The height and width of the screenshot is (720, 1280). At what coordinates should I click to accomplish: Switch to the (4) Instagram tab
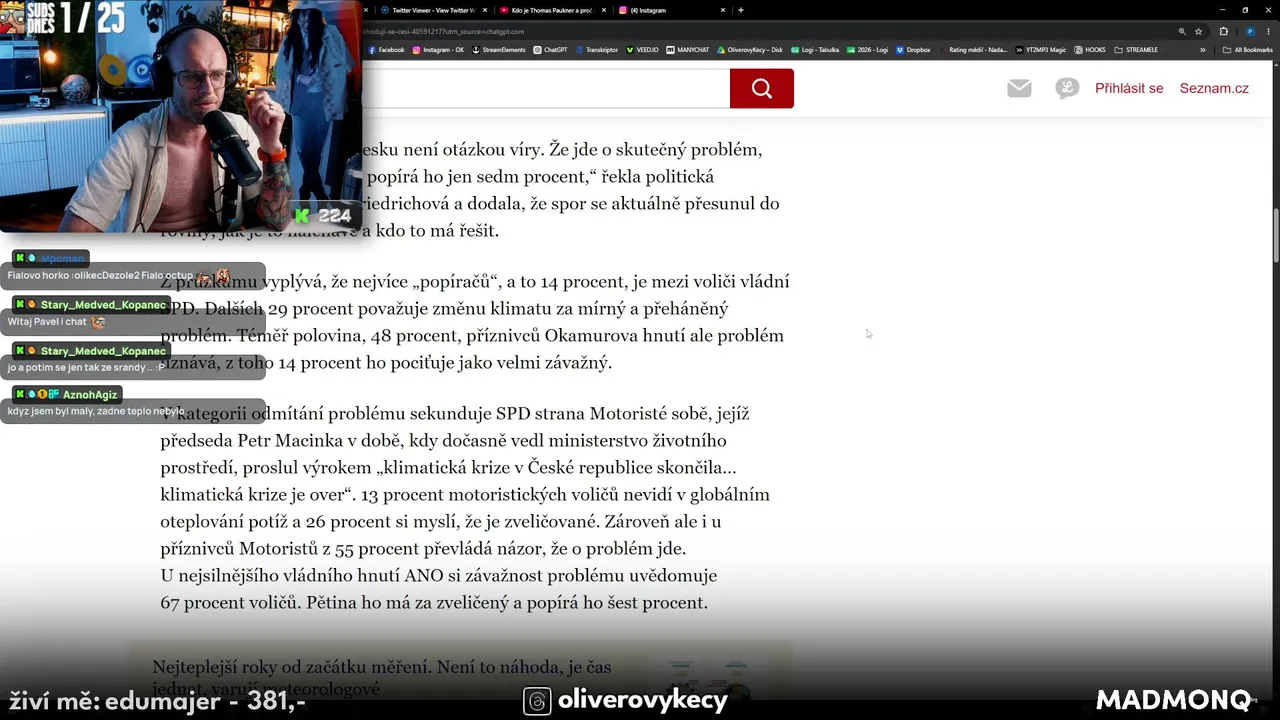click(x=672, y=10)
